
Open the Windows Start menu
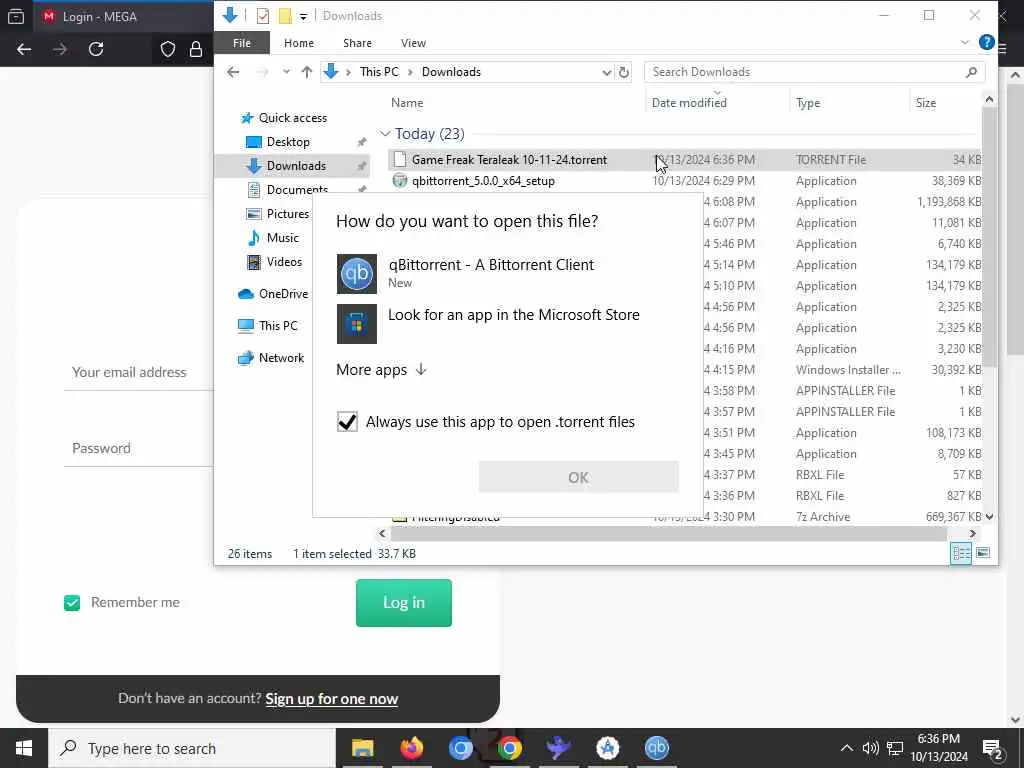[24, 748]
